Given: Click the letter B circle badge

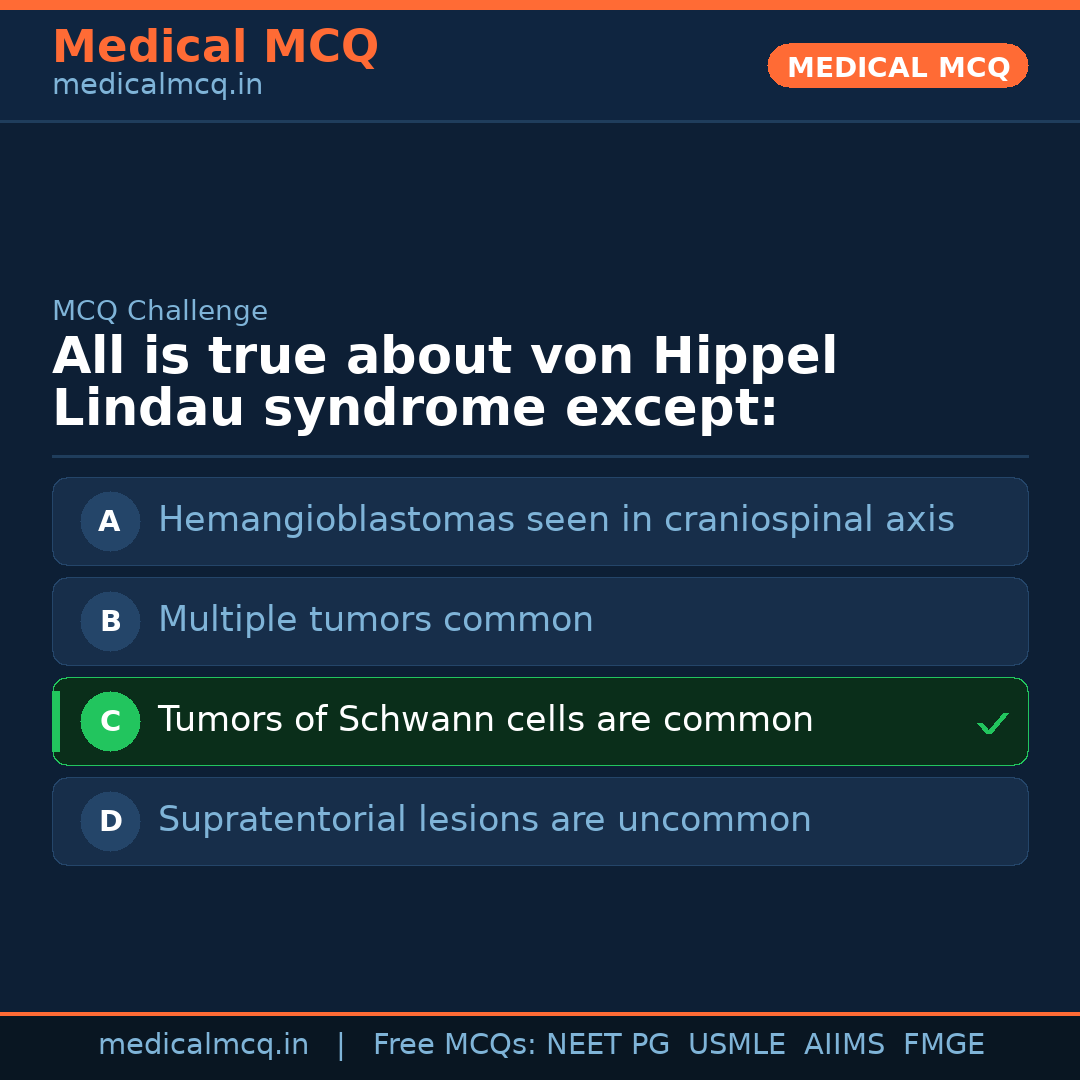Looking at the screenshot, I should (x=110, y=621).
